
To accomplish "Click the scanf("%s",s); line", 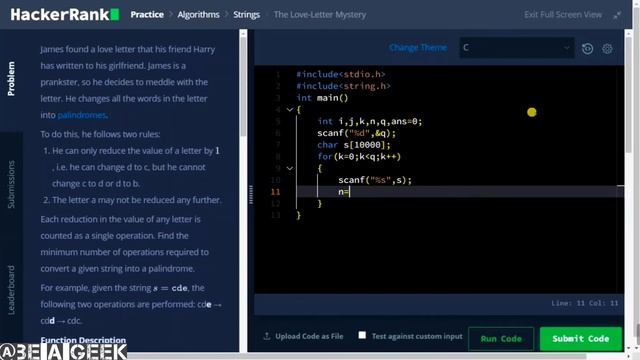I will point(375,180).
